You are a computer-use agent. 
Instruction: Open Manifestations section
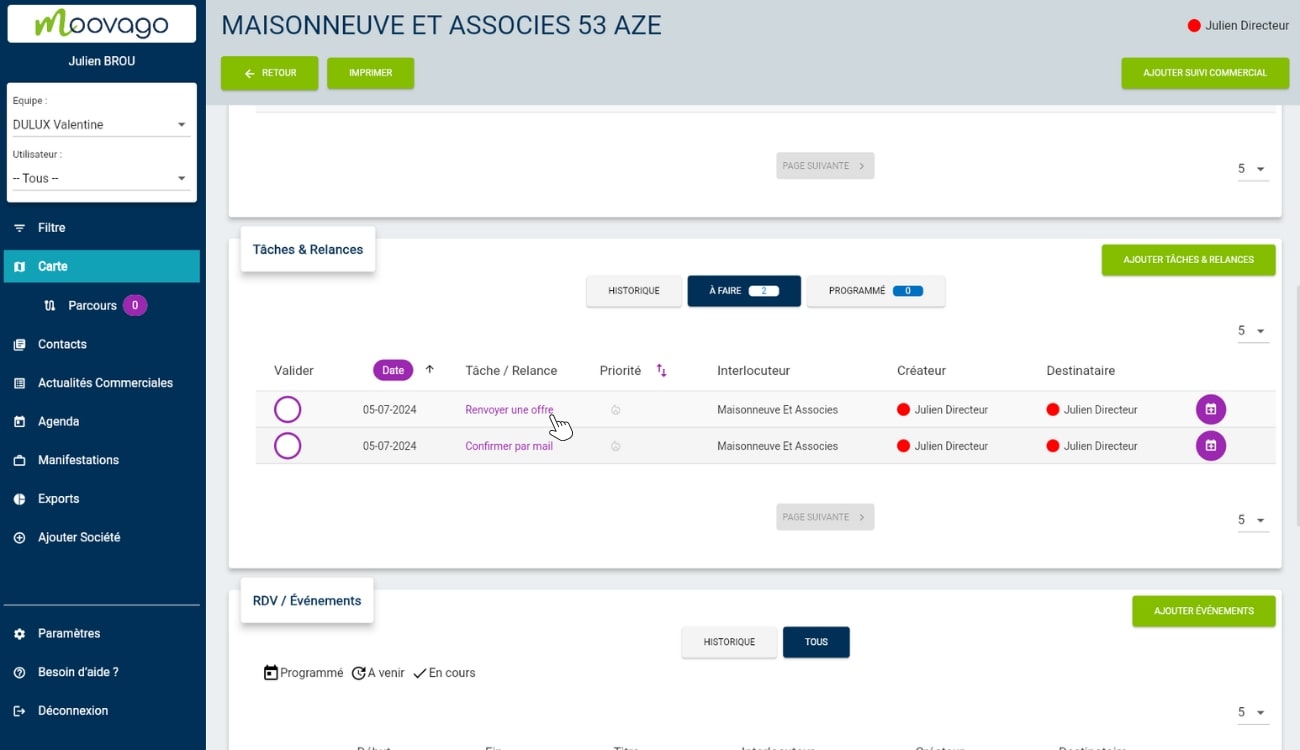102,460
